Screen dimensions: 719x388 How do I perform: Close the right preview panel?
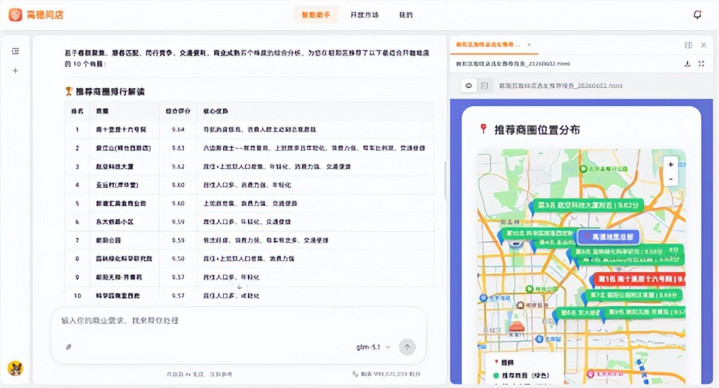[703, 45]
